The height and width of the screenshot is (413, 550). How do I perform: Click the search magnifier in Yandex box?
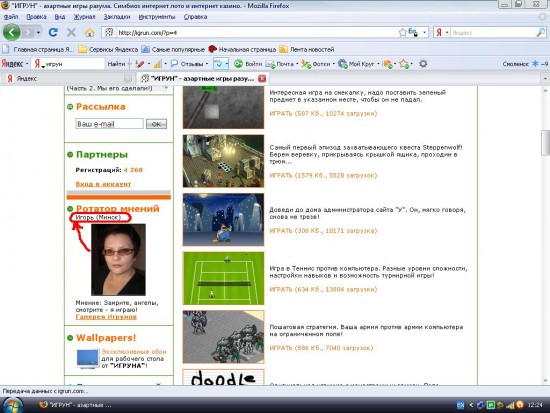click(541, 33)
